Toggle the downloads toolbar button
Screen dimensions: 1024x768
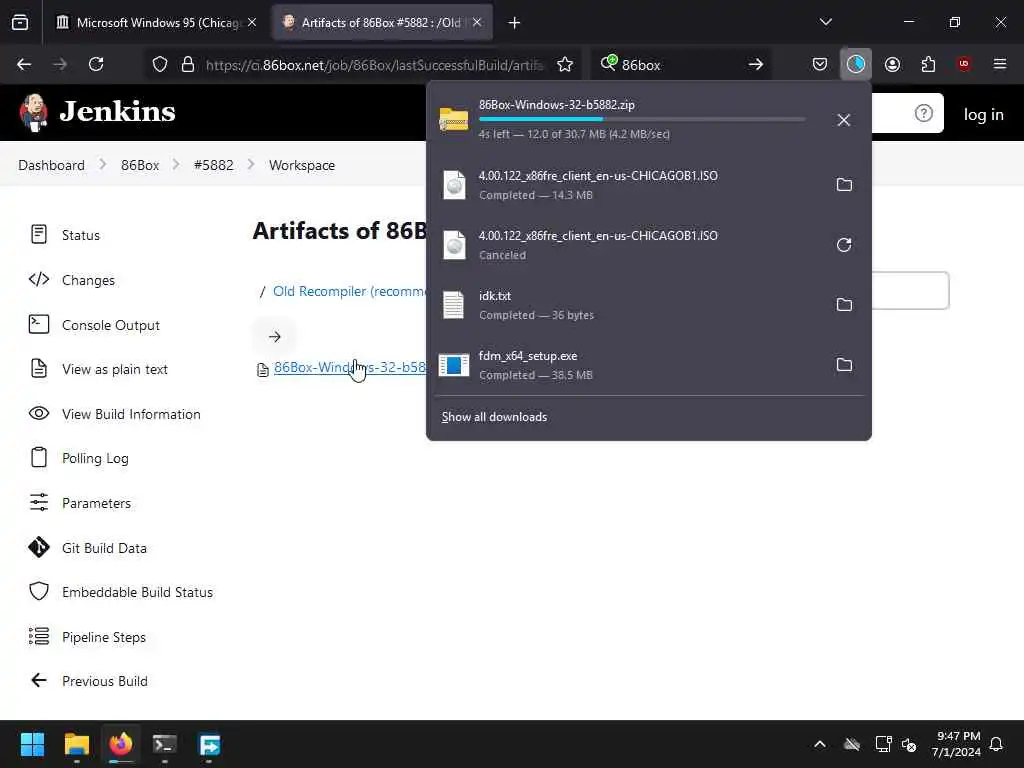(856, 64)
